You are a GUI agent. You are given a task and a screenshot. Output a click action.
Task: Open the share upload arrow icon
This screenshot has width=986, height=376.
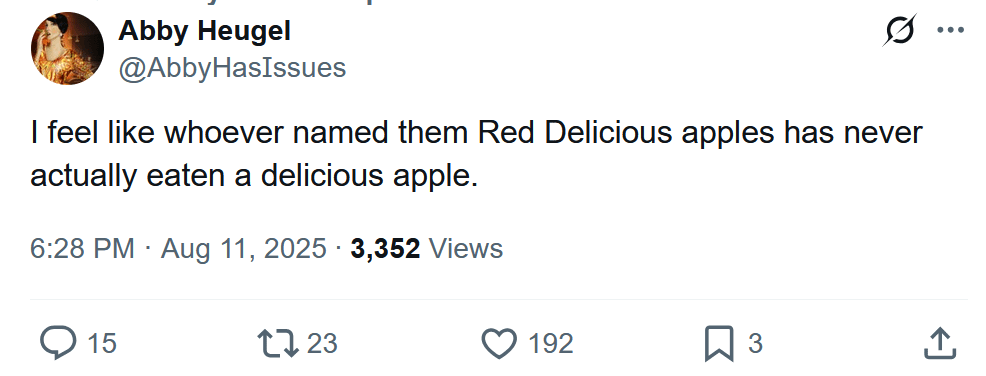940,343
